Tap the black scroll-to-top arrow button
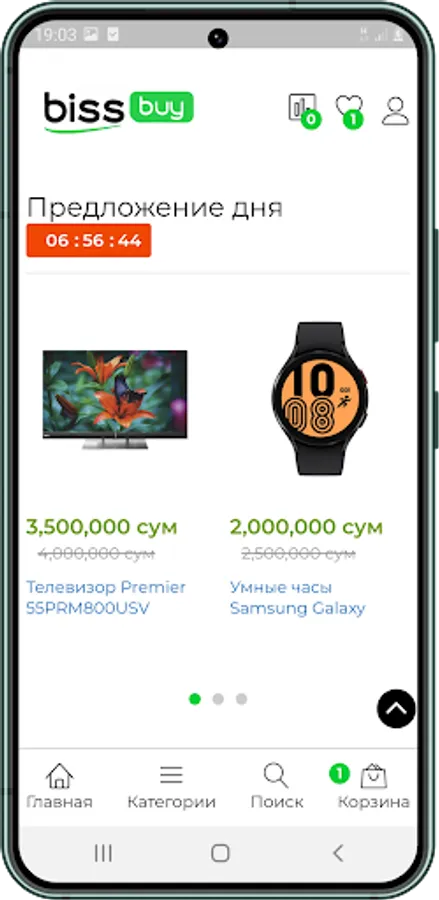This screenshot has height=900, width=439. [x=397, y=708]
